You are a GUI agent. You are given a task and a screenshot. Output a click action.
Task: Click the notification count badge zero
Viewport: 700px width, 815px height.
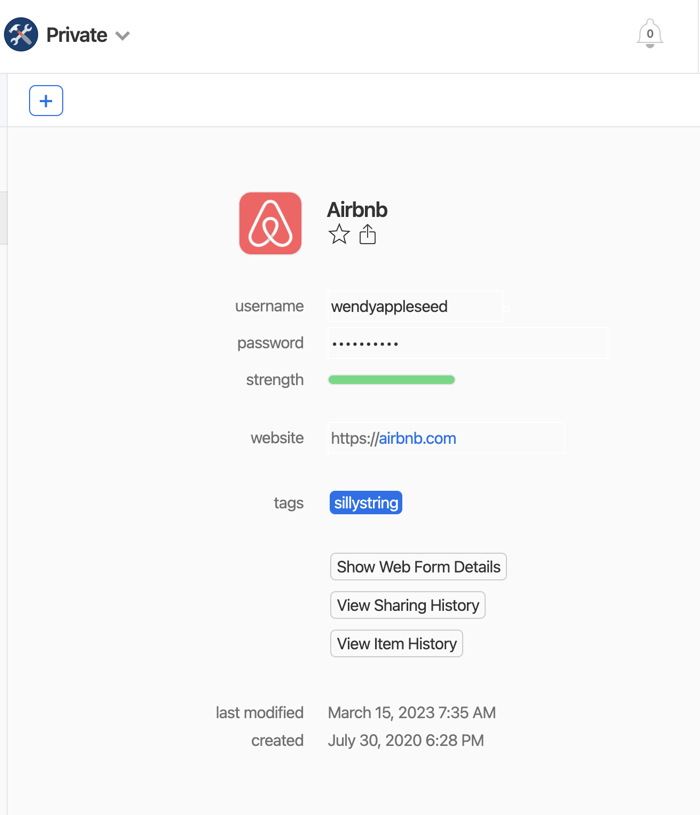point(650,34)
